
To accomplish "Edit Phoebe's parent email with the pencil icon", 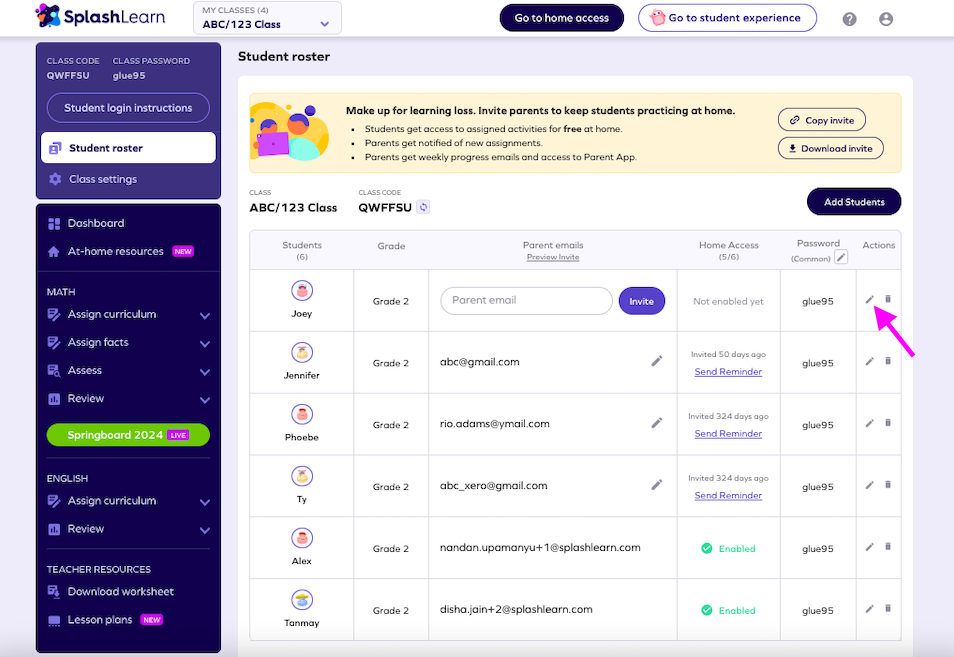I will [x=657, y=423].
